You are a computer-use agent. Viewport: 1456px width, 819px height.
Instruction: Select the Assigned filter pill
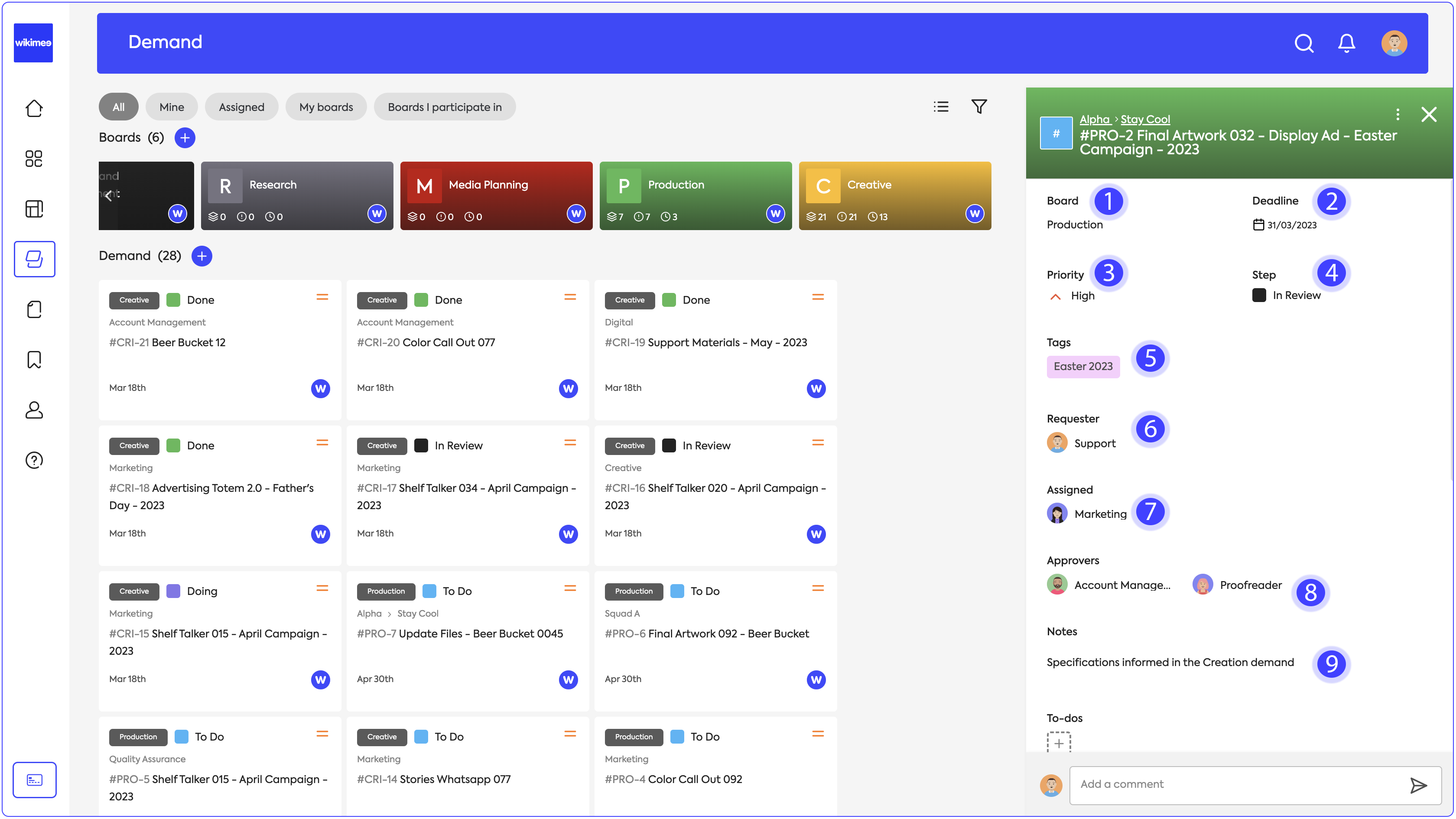click(241, 107)
